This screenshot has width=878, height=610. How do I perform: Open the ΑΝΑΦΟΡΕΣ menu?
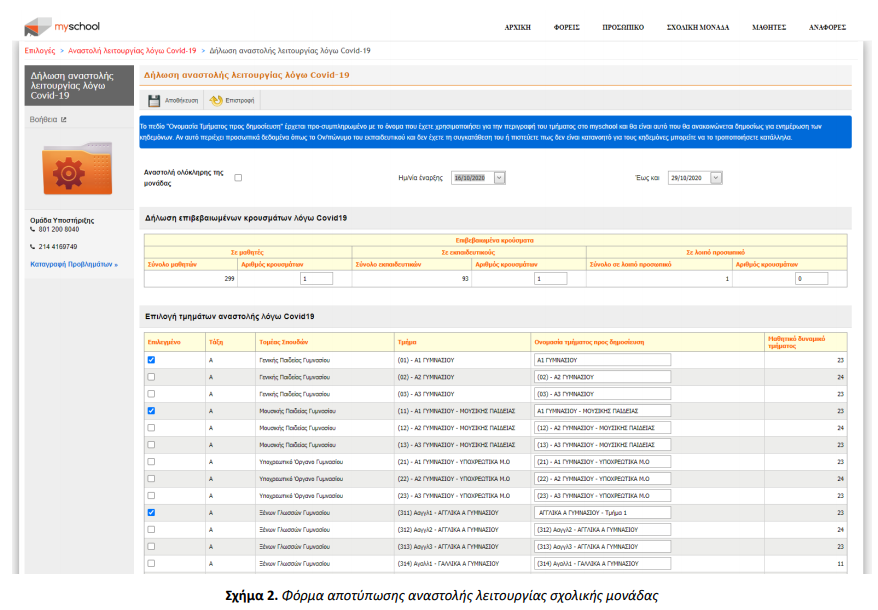pos(828,28)
